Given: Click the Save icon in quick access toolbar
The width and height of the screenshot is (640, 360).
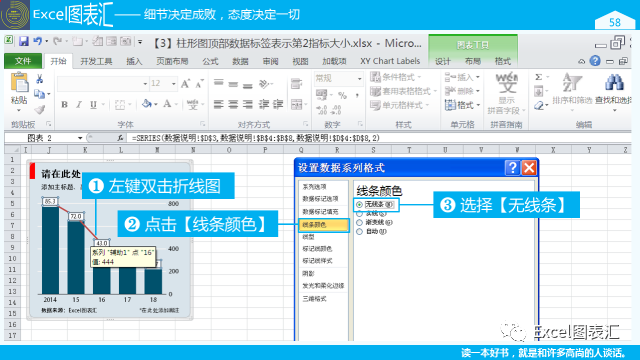Looking at the screenshot, I should [x=24, y=41].
